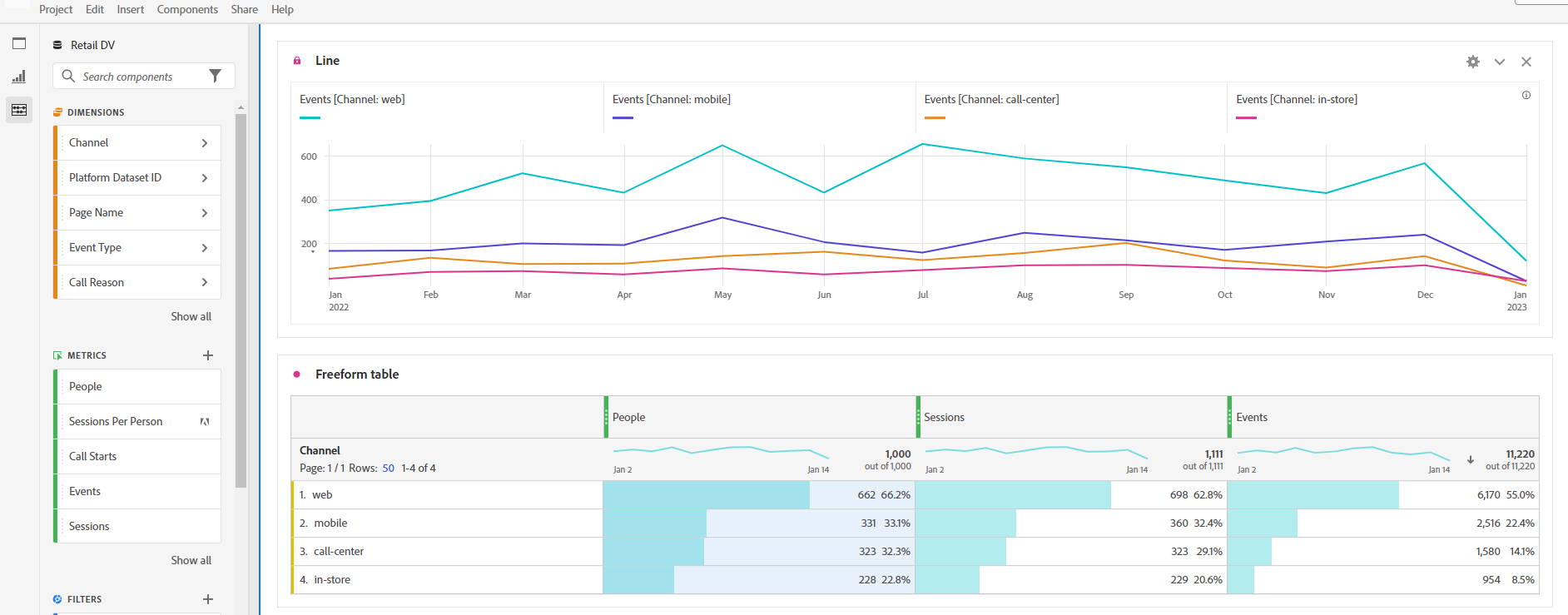Open the Insert menu
1568x615 pixels.
click(131, 9)
